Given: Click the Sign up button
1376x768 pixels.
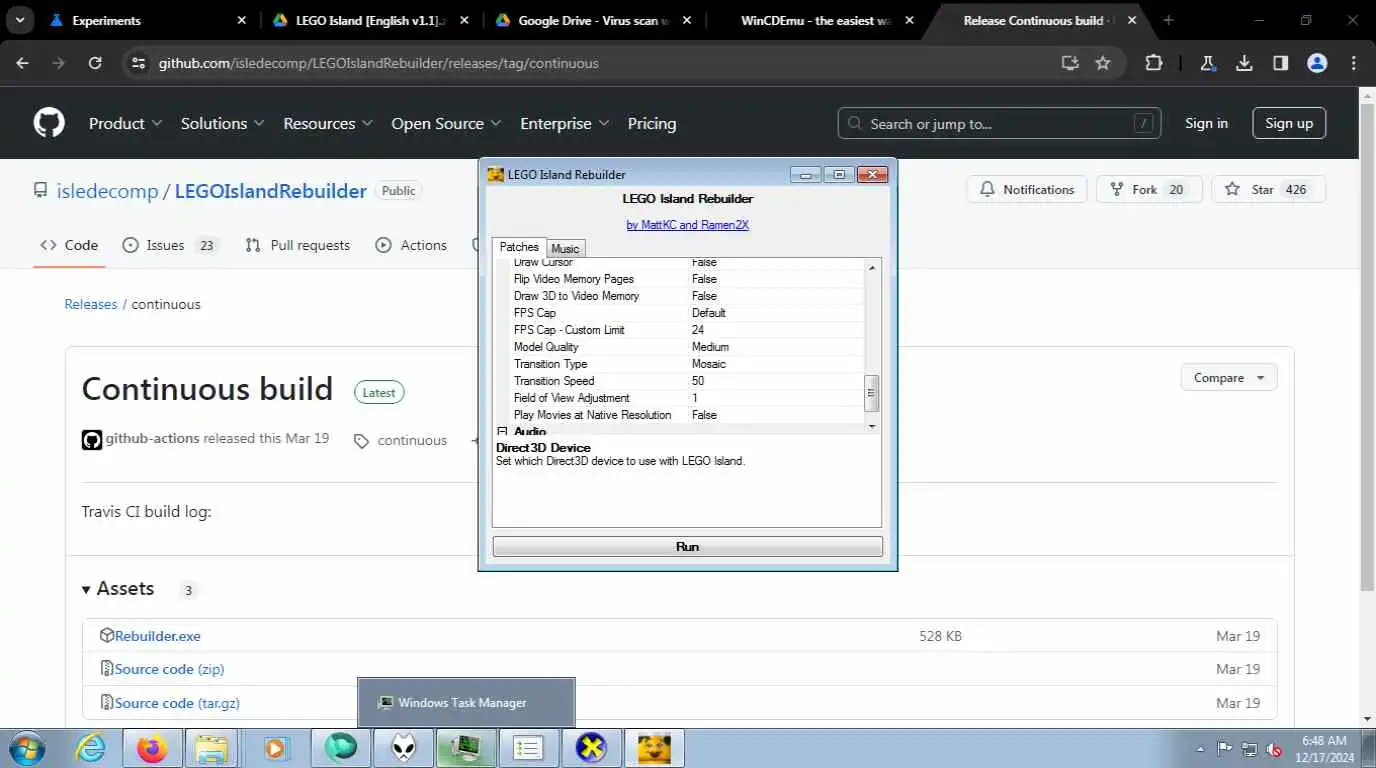Looking at the screenshot, I should 1289,123.
